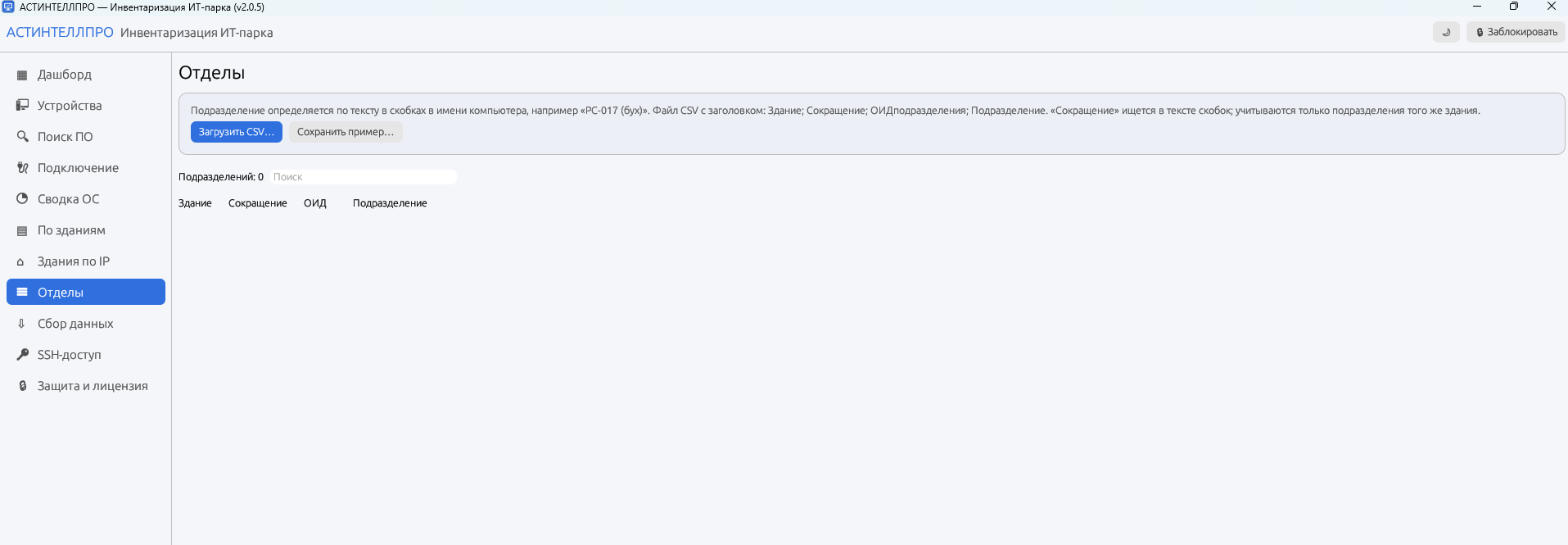Click the Сохранить пример… button

coord(346,132)
